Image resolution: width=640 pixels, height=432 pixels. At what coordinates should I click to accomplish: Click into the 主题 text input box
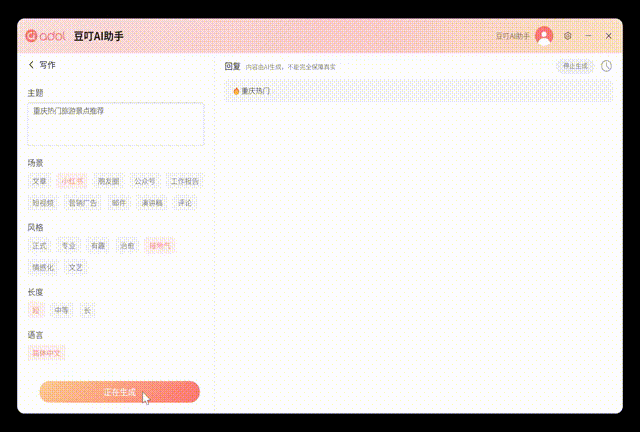tap(116, 125)
